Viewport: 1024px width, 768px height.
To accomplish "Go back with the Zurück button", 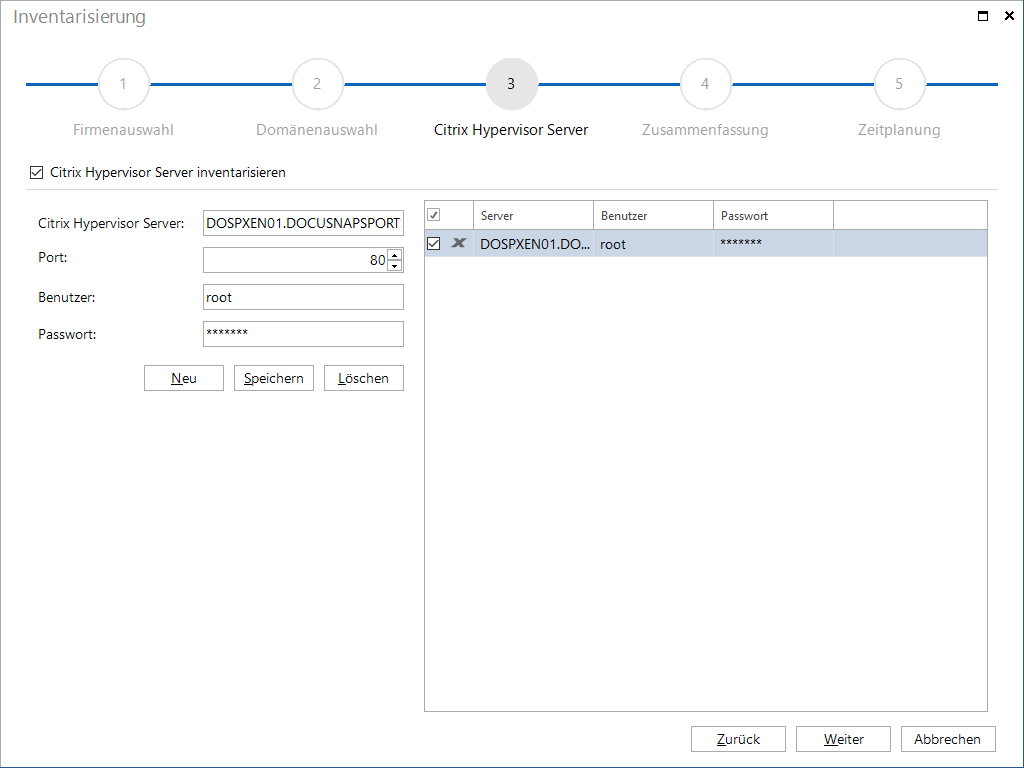I will click(739, 739).
